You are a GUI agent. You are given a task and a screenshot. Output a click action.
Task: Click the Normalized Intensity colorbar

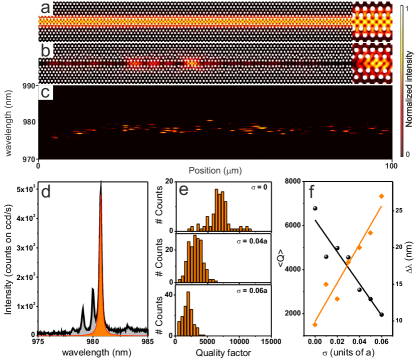[402, 81]
